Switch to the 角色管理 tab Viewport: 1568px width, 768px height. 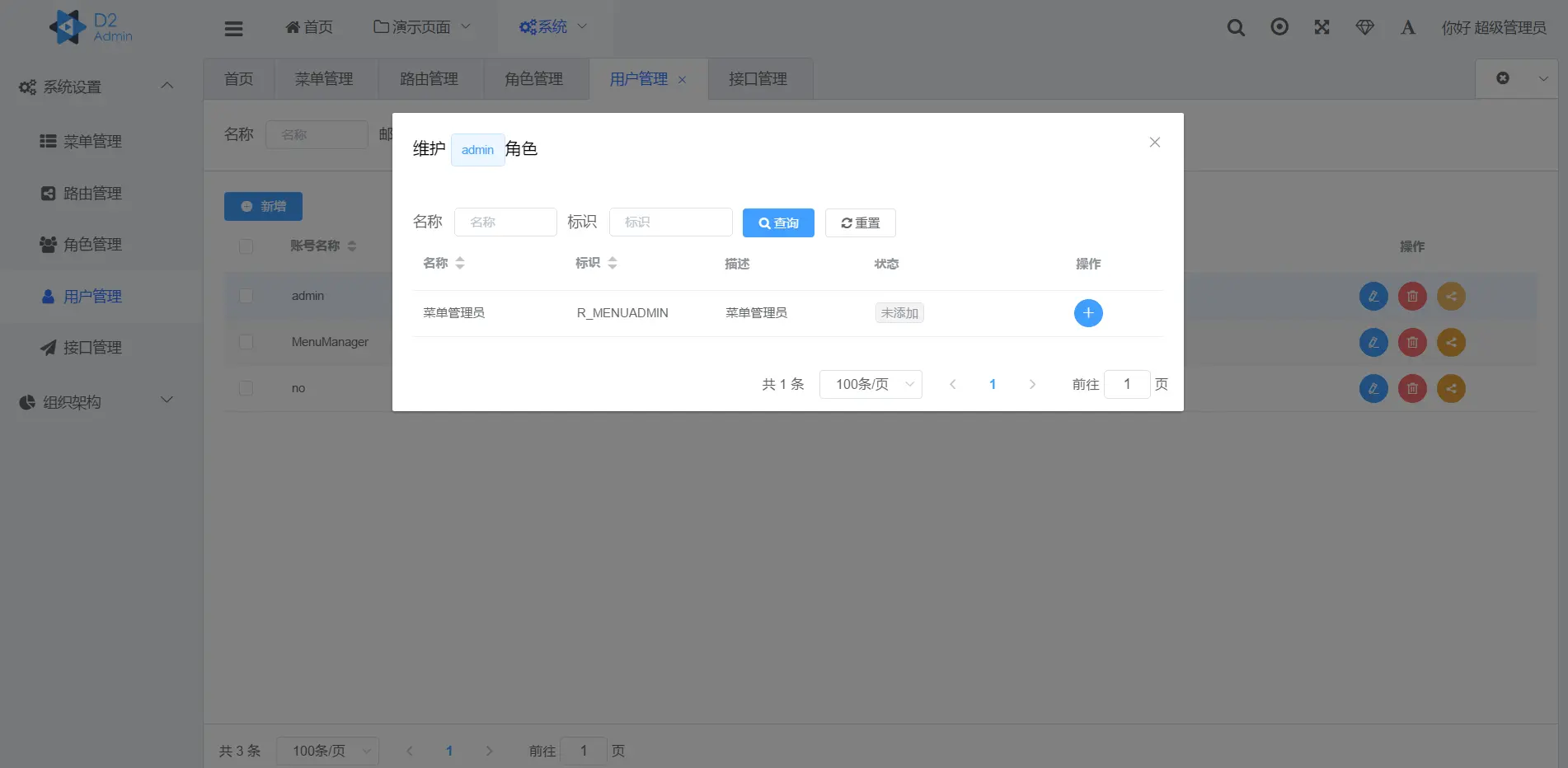coord(534,79)
